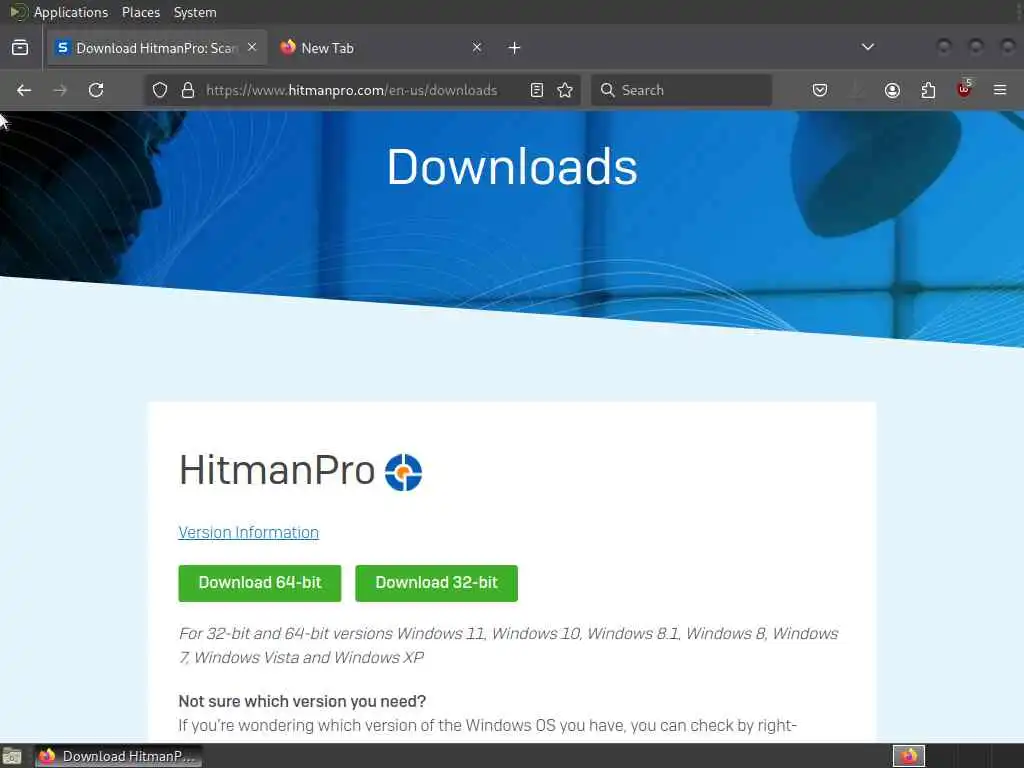View site security padlock info

coord(188,90)
